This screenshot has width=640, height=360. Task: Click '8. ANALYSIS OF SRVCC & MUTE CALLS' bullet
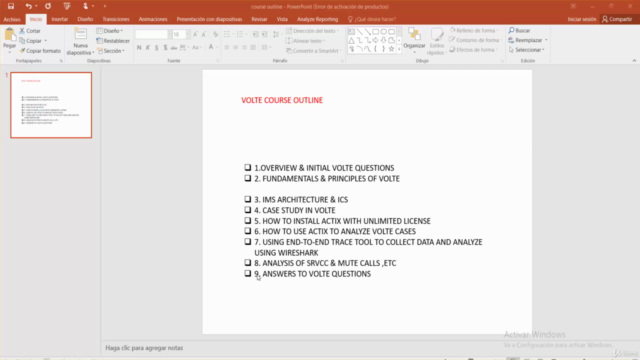tap(325, 263)
